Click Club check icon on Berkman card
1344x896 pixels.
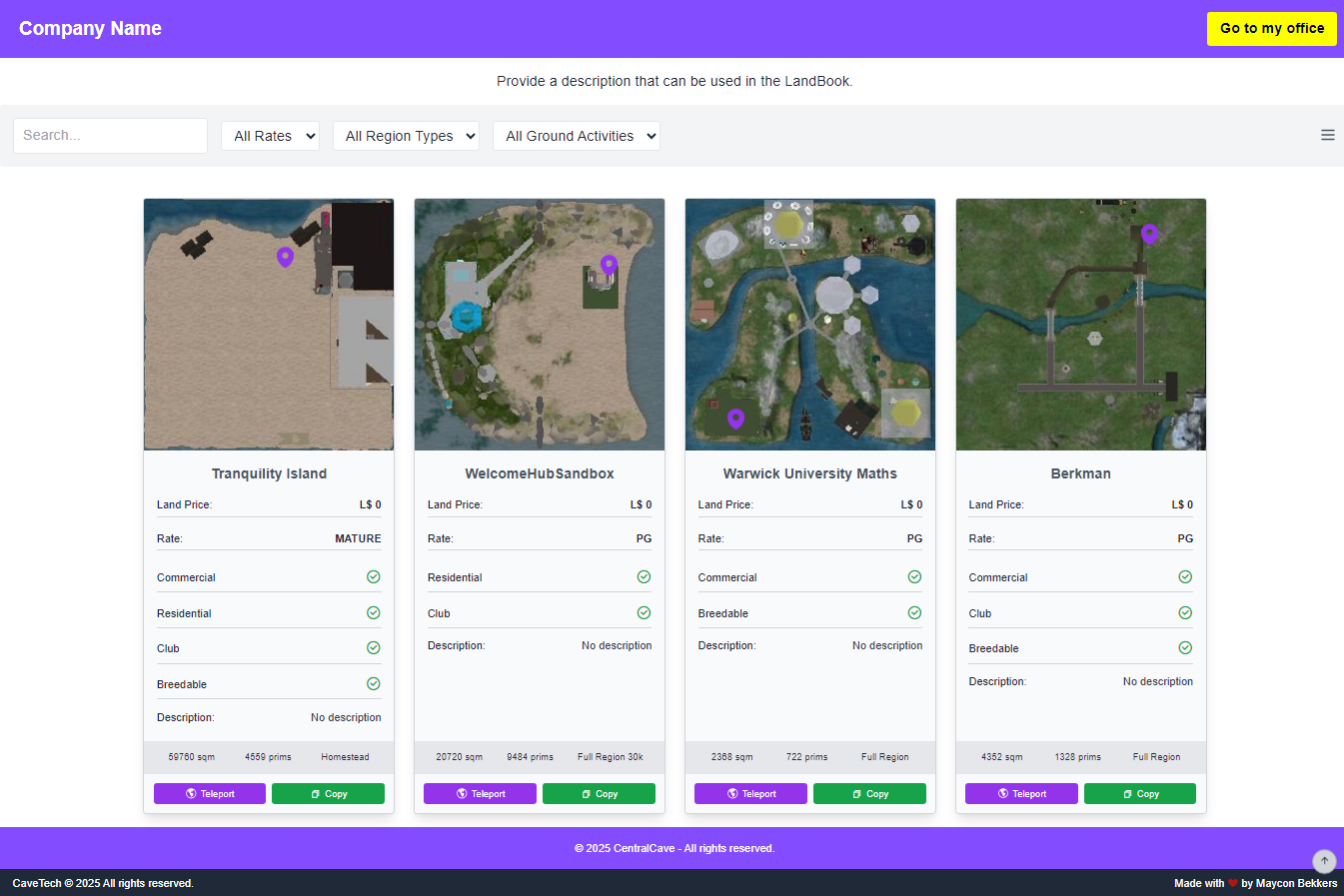(x=1185, y=612)
